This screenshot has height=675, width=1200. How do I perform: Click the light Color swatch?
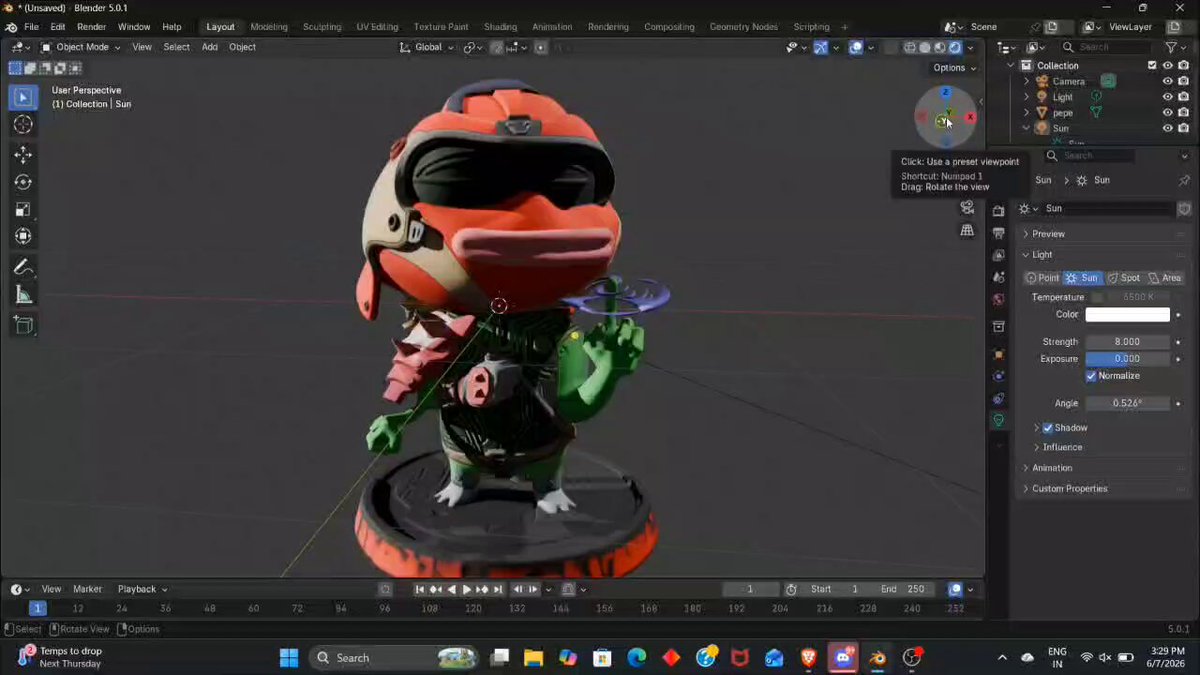[x=1127, y=315]
